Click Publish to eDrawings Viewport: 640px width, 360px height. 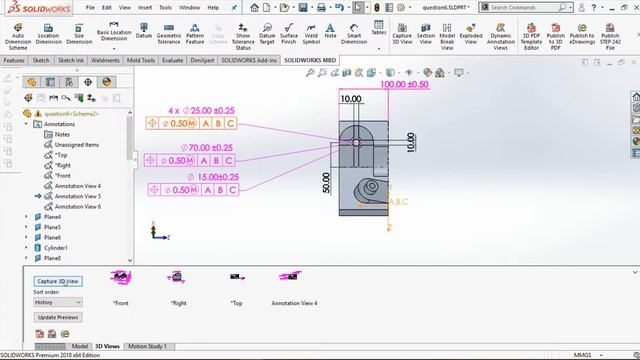point(582,33)
